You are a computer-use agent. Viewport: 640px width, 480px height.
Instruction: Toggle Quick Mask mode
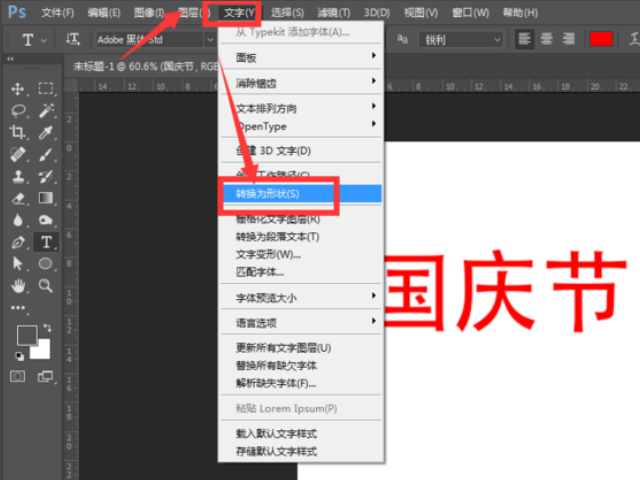(x=18, y=376)
